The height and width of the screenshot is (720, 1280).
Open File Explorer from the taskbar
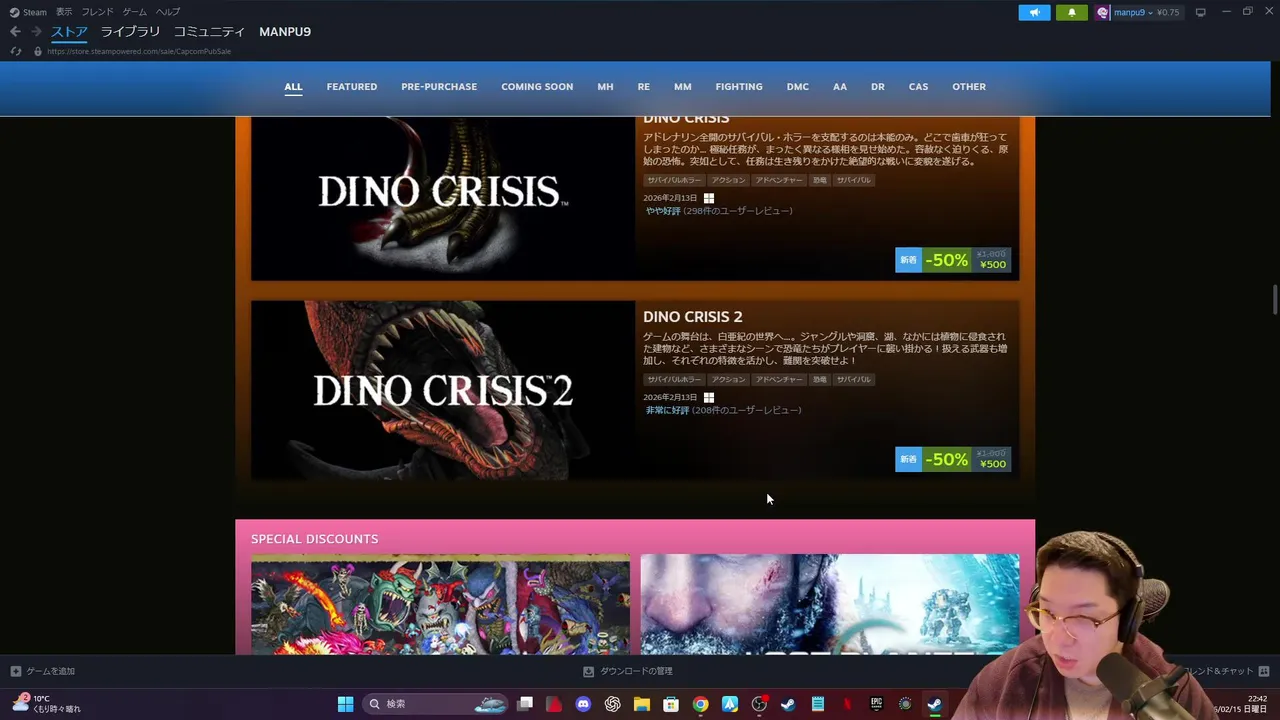[641, 704]
